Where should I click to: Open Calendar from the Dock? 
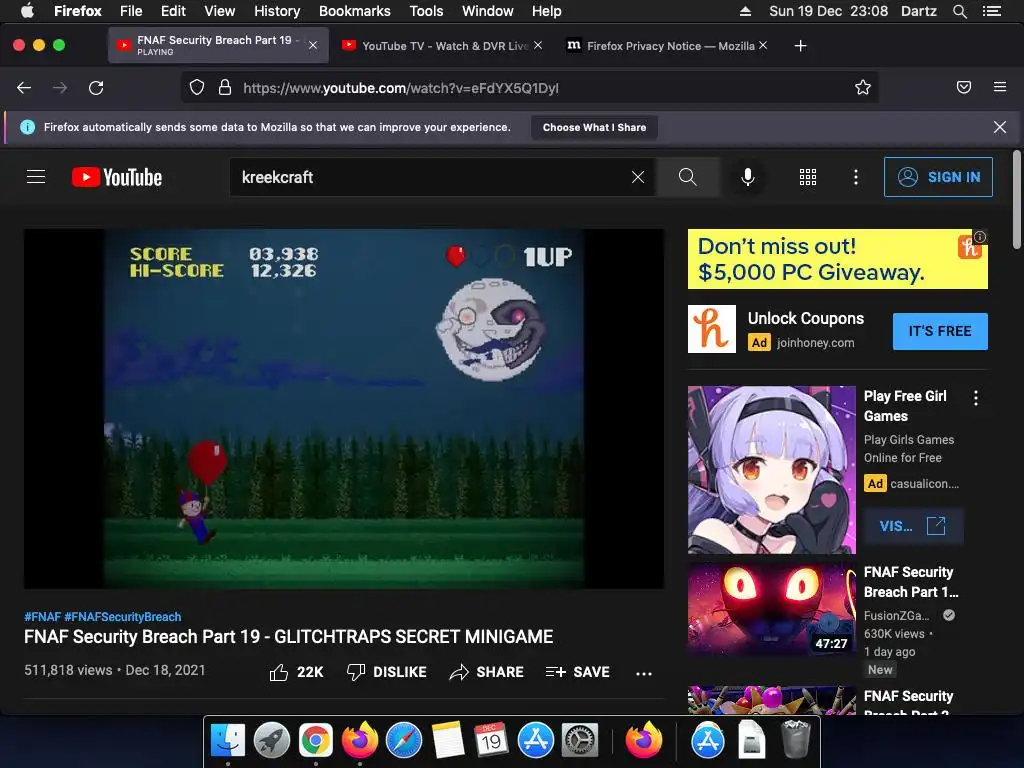click(492, 740)
